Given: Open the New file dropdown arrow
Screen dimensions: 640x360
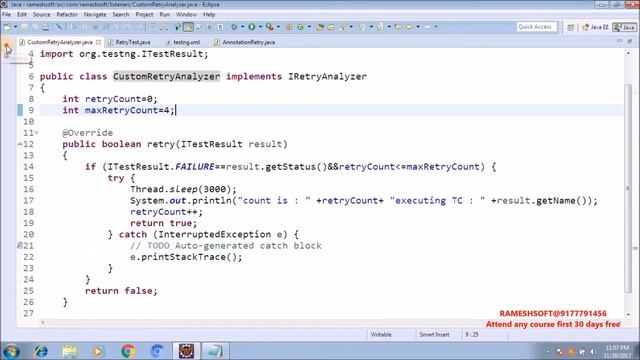Looking at the screenshot, I should coord(16,27).
